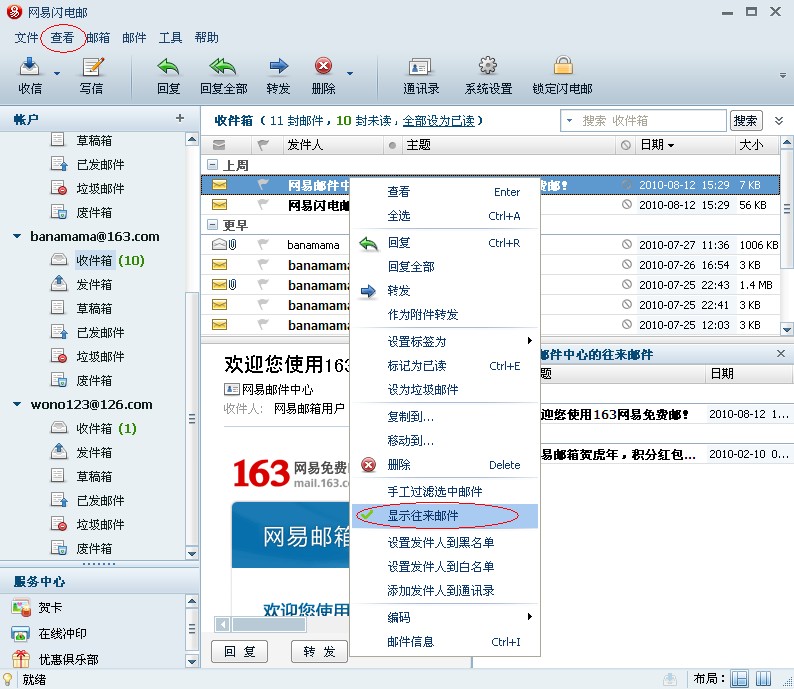Toggle flag on banamama 2010-07-26 message
The image size is (794, 689).
262,265
